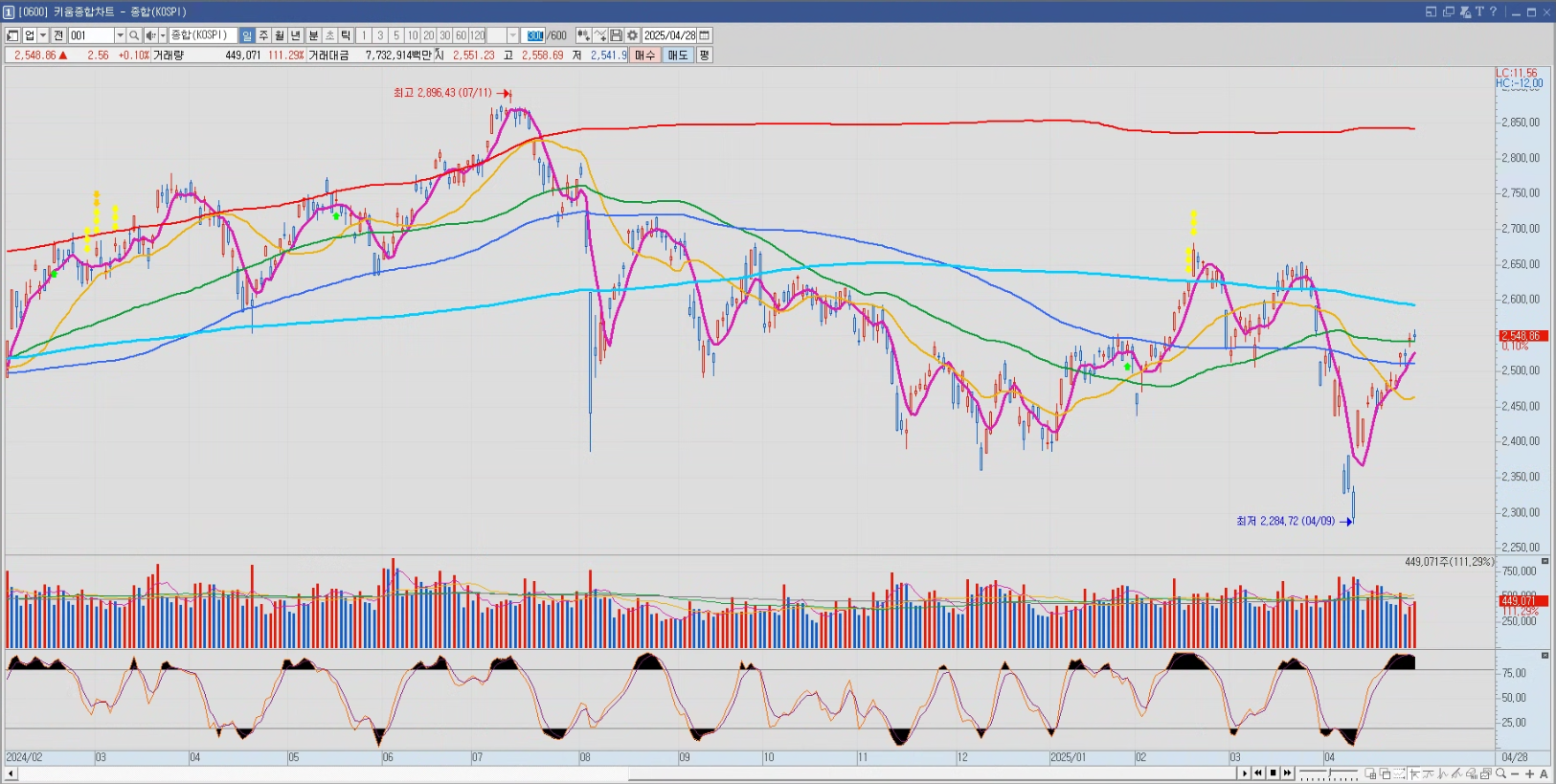Choose the 5 interval button
The image size is (1556, 784).
[396, 35]
